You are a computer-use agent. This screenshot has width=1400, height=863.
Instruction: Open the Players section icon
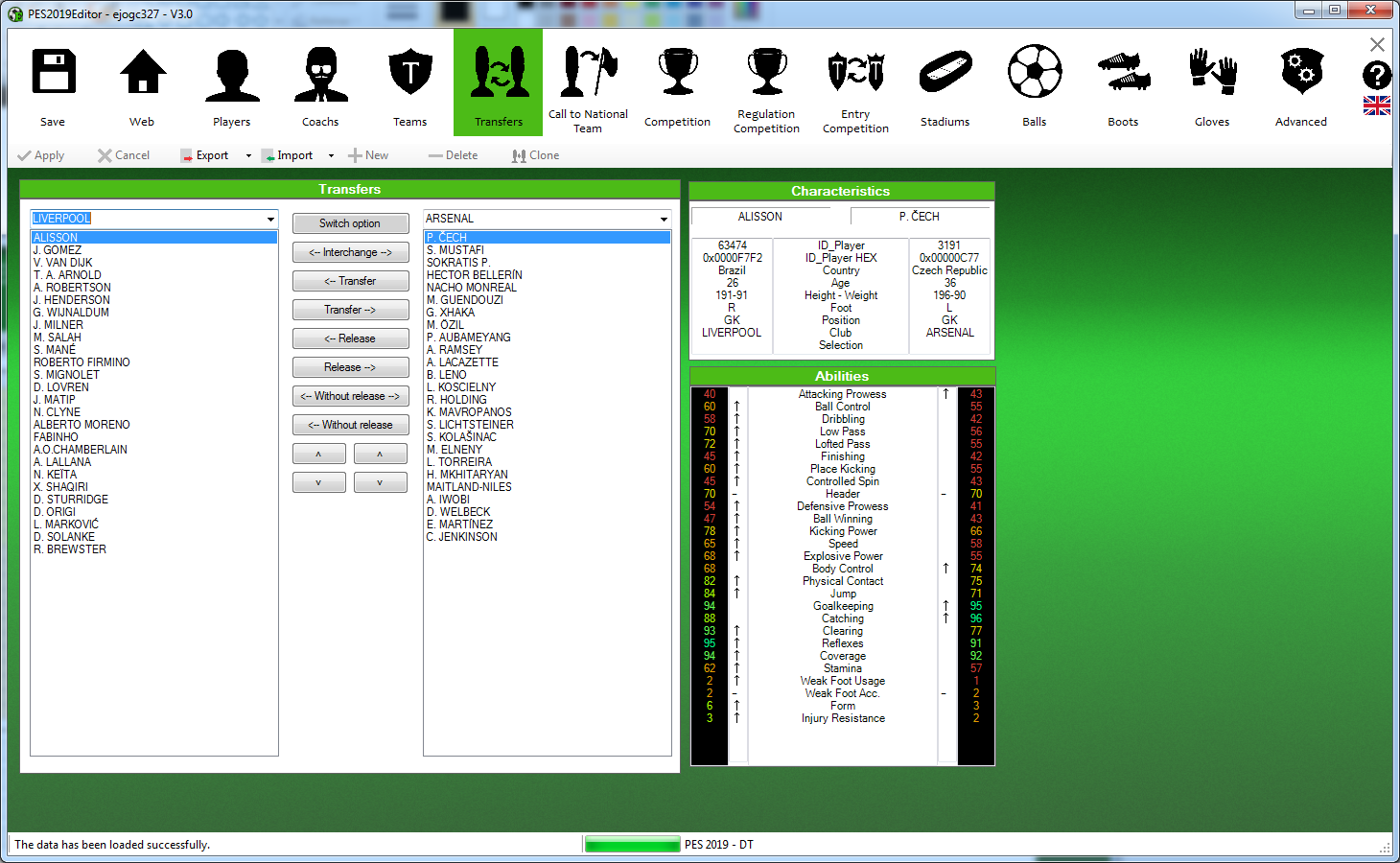point(232,75)
